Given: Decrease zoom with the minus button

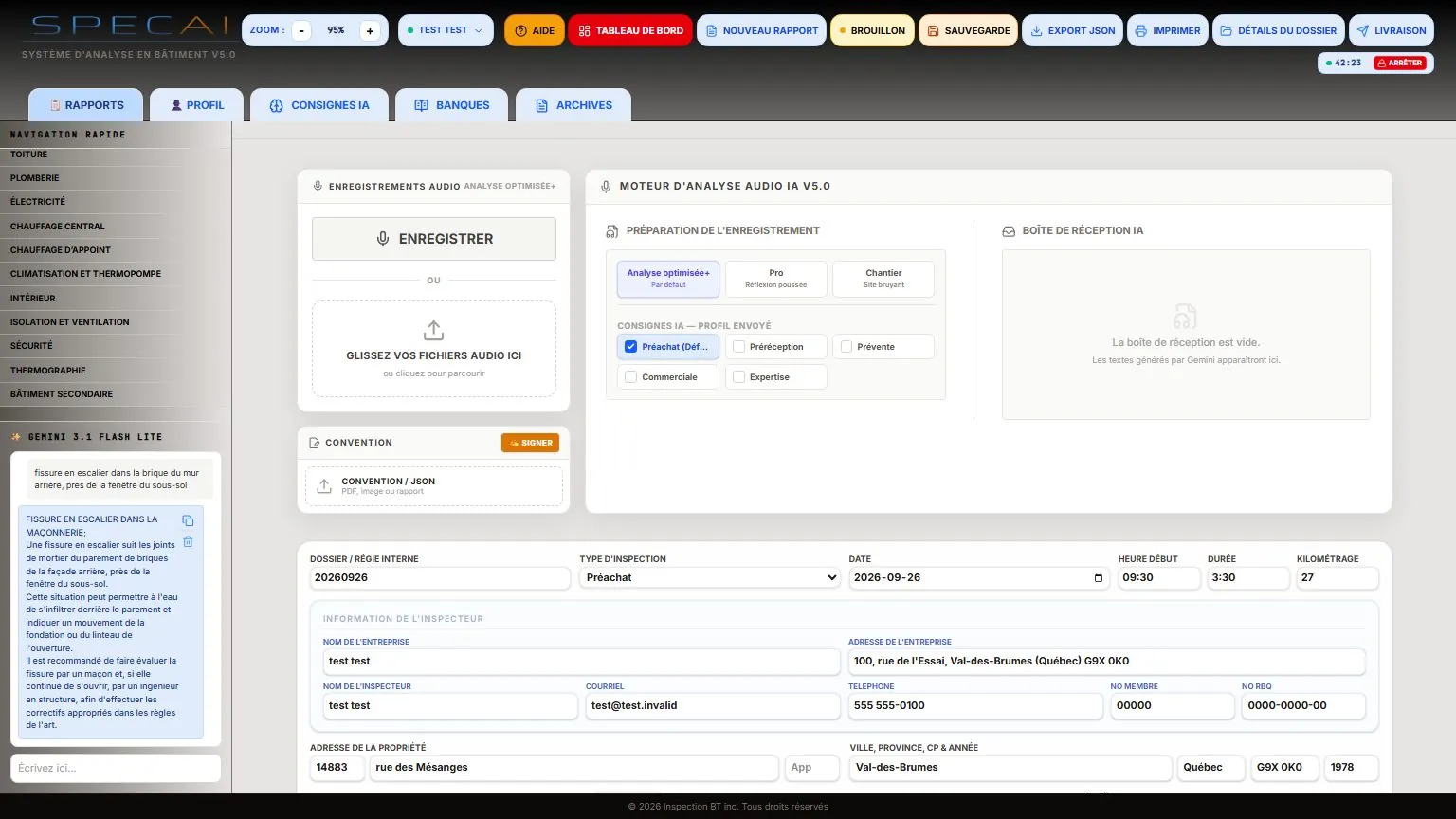Looking at the screenshot, I should coord(301,30).
